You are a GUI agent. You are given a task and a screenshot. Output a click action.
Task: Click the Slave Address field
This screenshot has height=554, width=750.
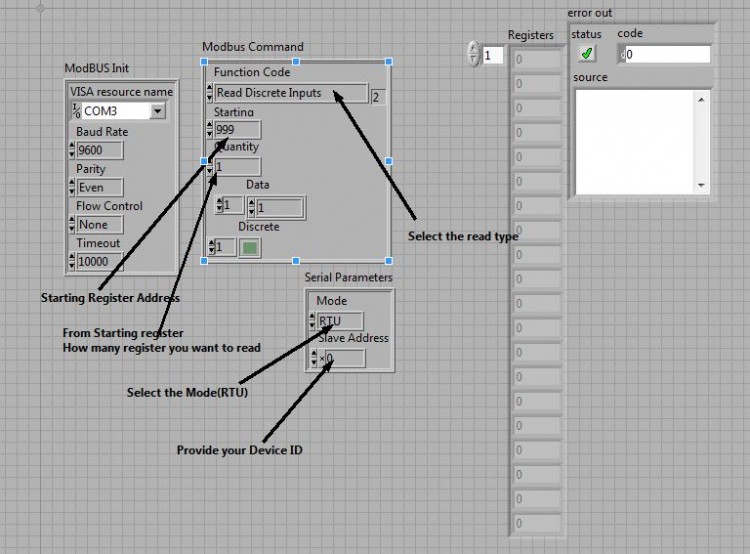coord(345,358)
